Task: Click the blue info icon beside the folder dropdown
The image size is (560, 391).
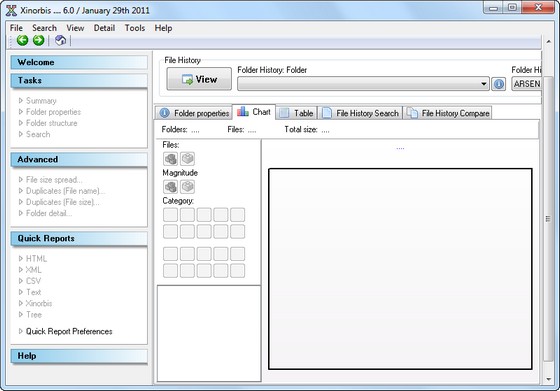Action: click(x=499, y=84)
